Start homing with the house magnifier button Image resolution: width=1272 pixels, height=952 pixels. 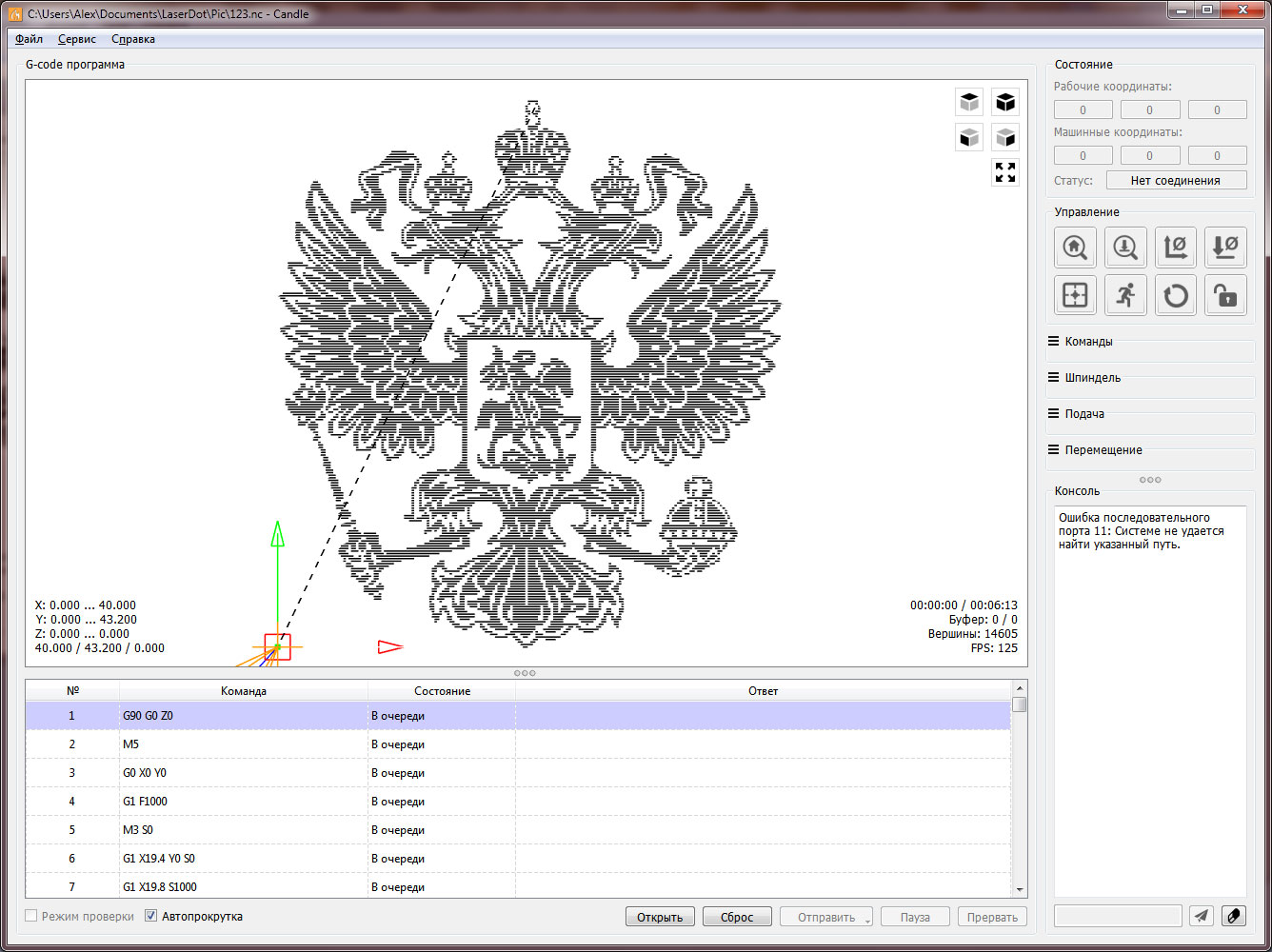click(1075, 248)
